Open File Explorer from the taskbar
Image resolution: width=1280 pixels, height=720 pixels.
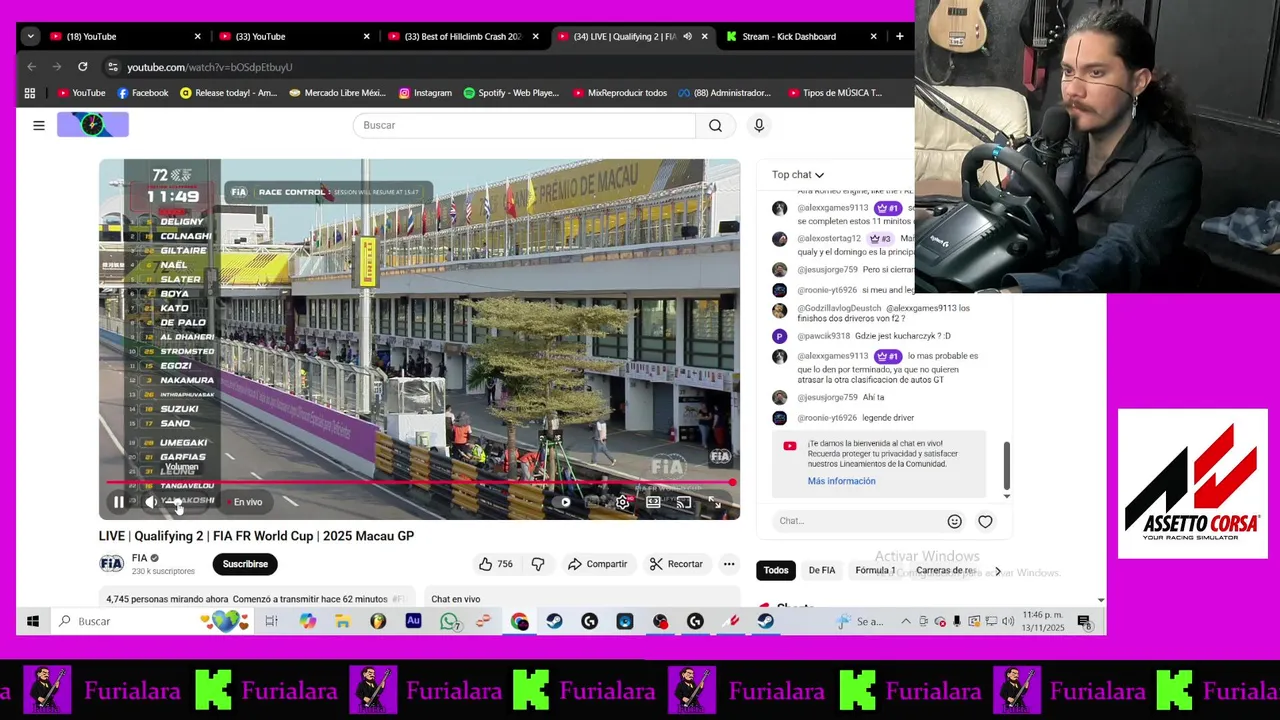342,622
